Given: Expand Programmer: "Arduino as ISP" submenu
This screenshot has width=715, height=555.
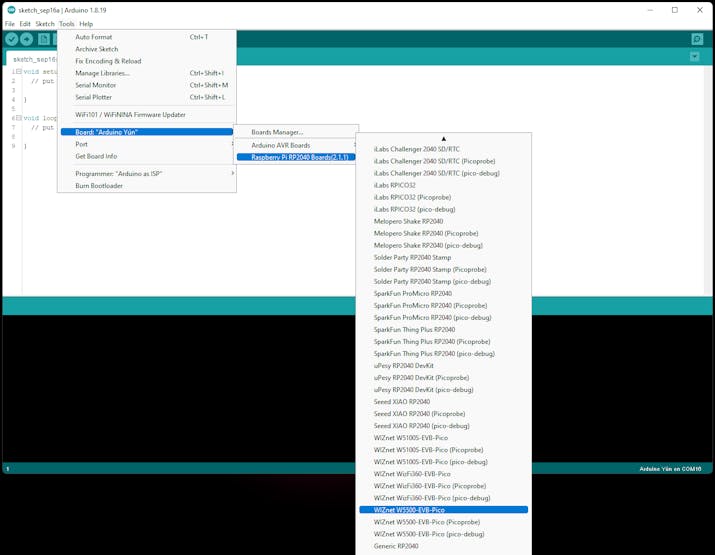Looking at the screenshot, I should click(x=146, y=174).
